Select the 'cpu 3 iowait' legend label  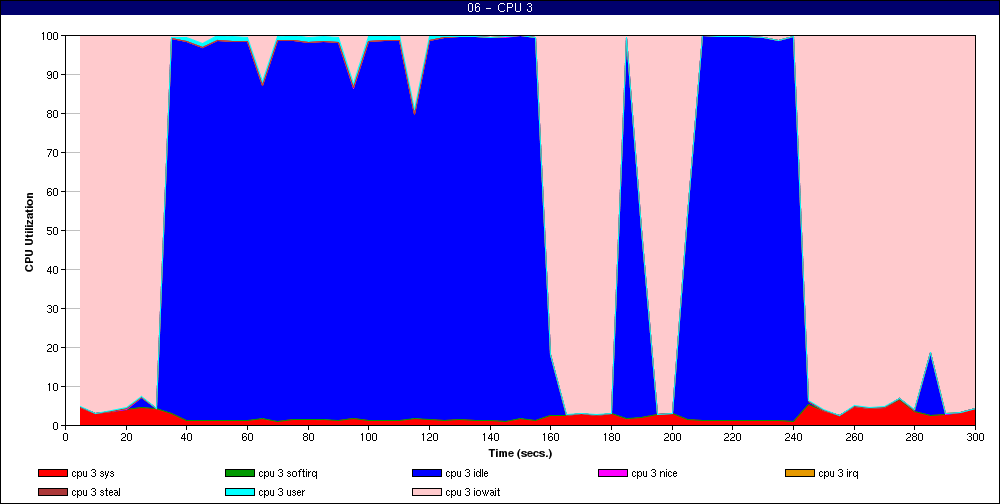pyautogui.click(x=473, y=493)
